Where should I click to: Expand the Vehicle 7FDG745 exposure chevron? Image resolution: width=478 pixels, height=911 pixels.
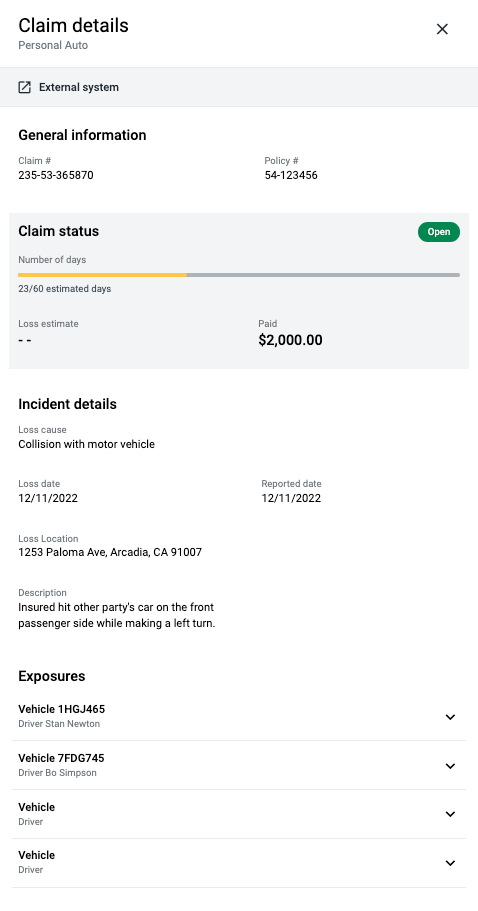(x=450, y=766)
